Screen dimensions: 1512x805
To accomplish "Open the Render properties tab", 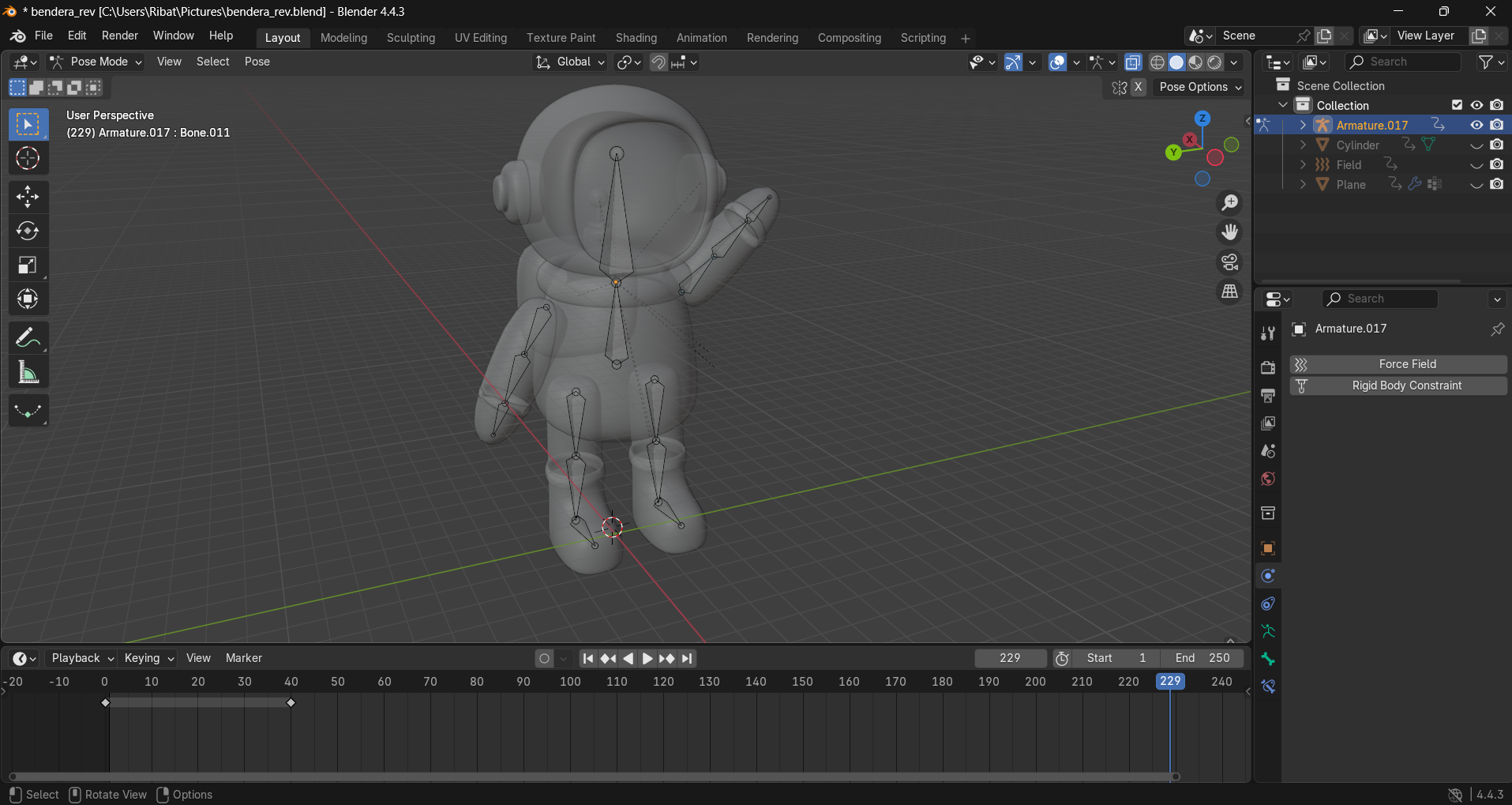I will (x=1268, y=367).
